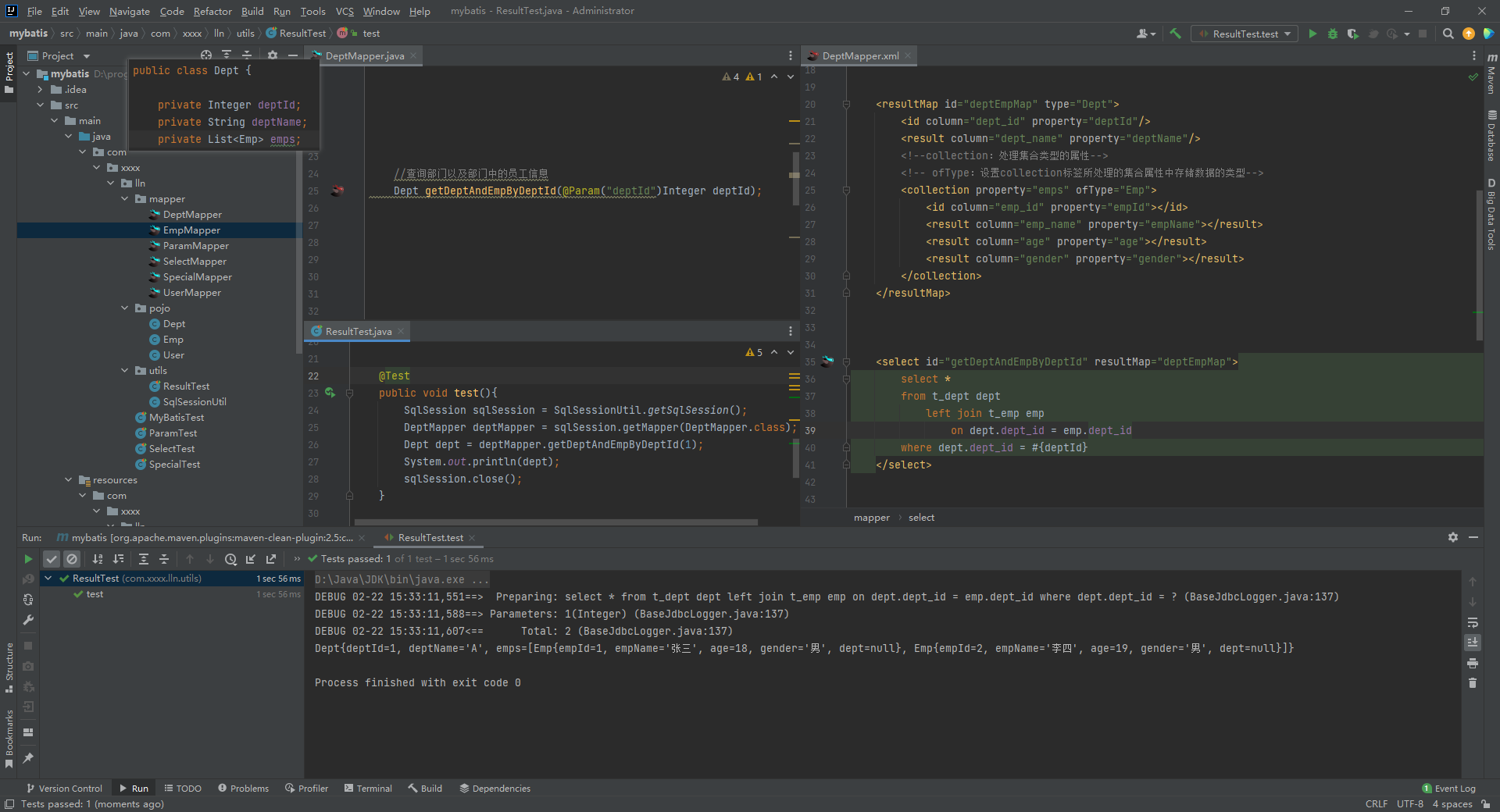Open the ResultTest.test run configuration dropdown

click(1245, 34)
